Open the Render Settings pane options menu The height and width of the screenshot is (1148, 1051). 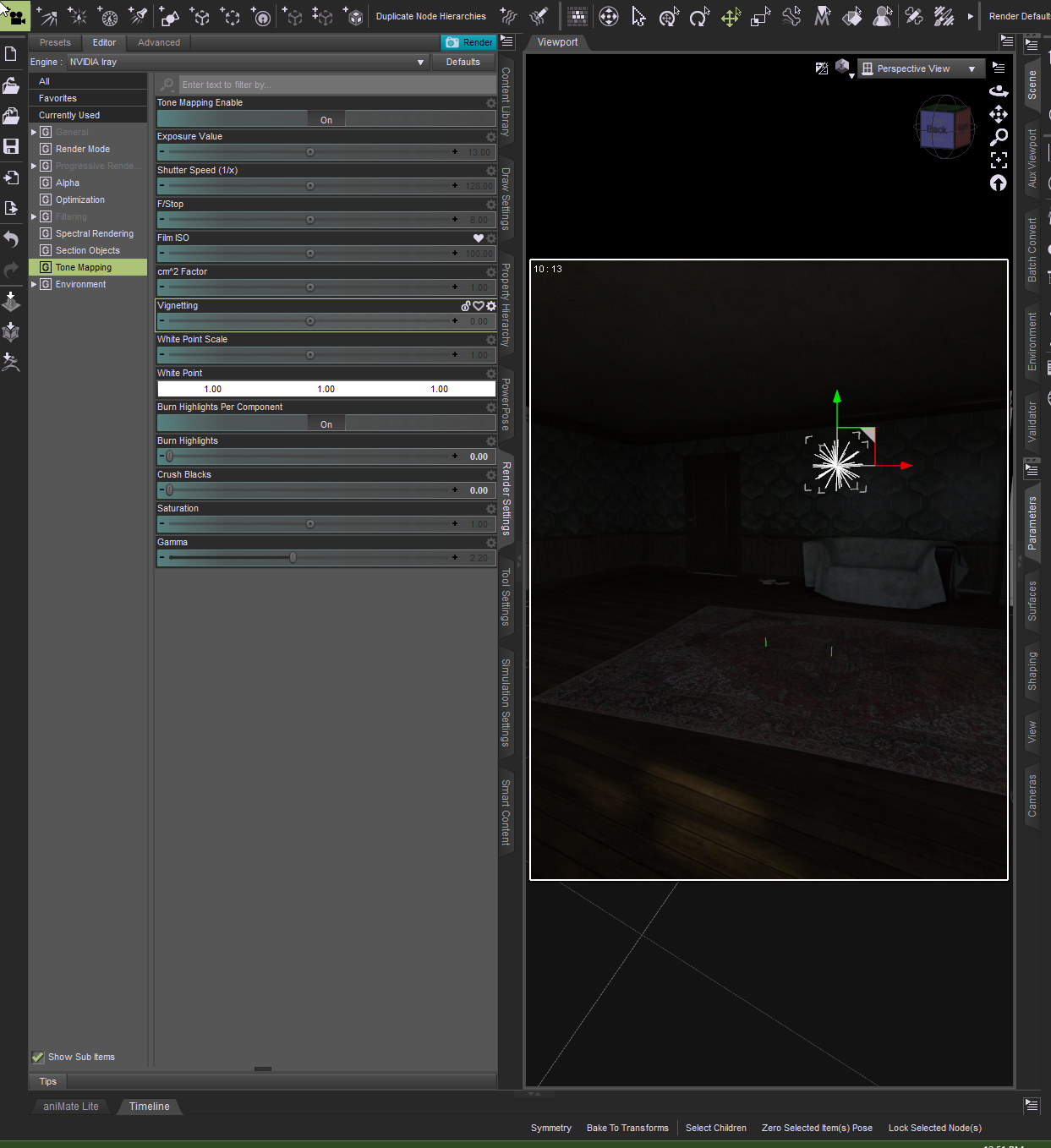pos(506,41)
